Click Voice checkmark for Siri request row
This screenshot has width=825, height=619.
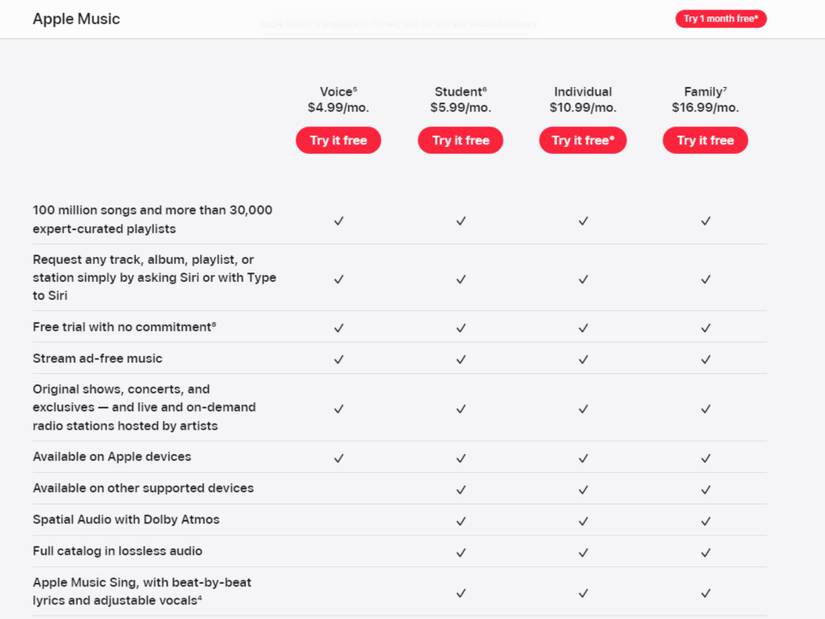click(x=339, y=279)
